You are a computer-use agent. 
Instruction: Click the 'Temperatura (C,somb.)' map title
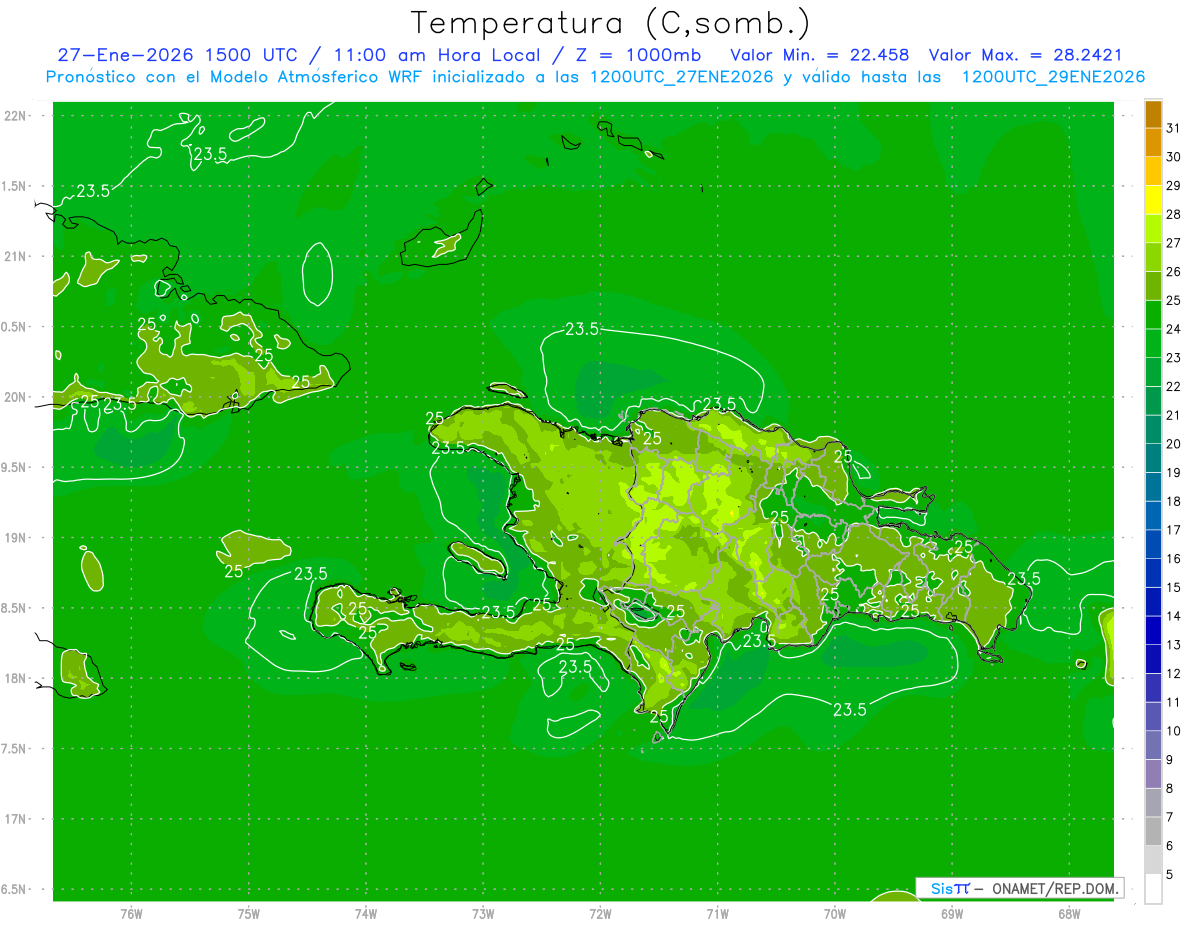611,23
